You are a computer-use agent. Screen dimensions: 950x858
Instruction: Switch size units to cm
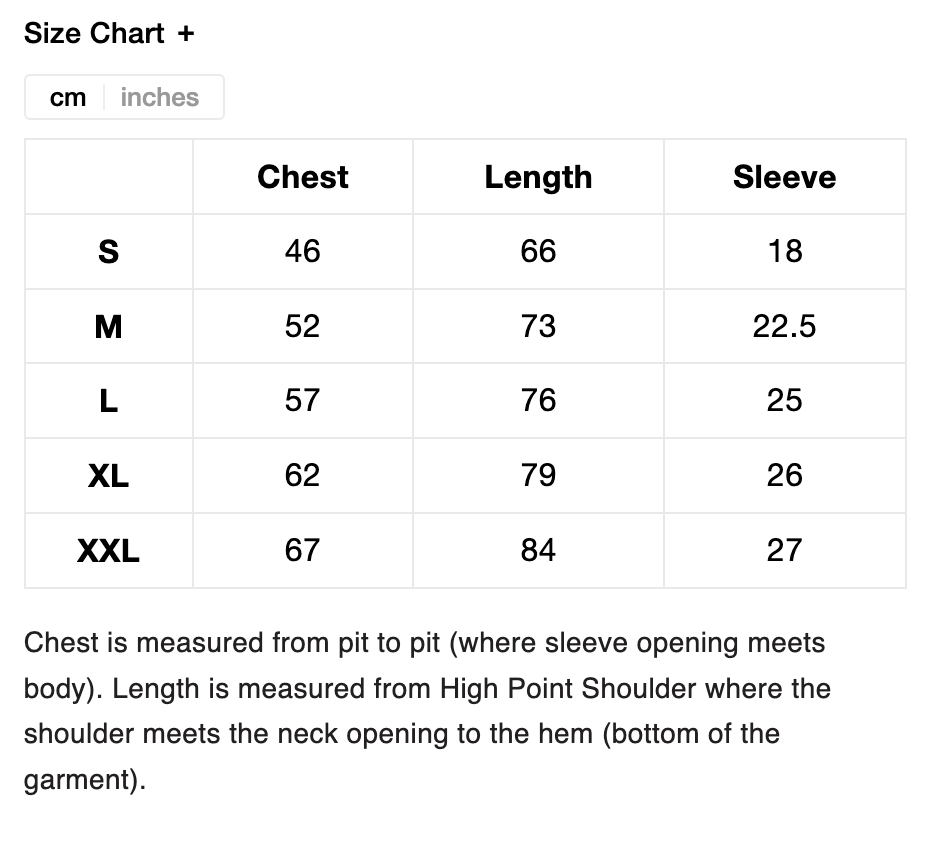tap(68, 98)
